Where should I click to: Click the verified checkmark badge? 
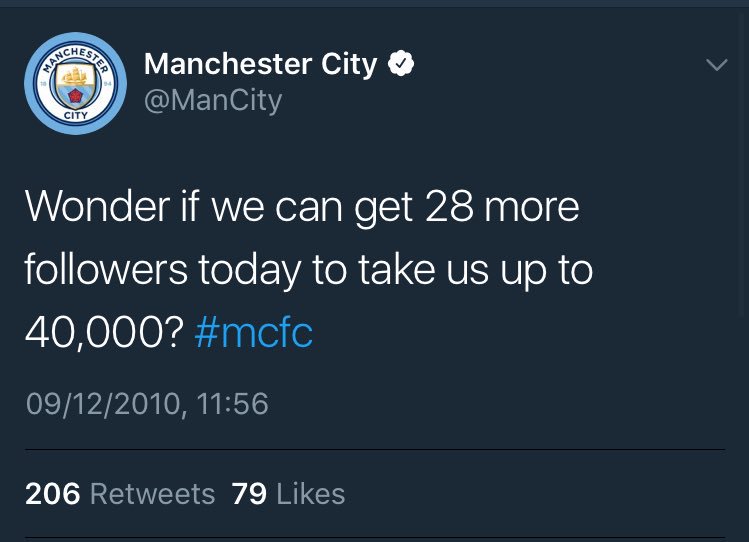[400, 64]
